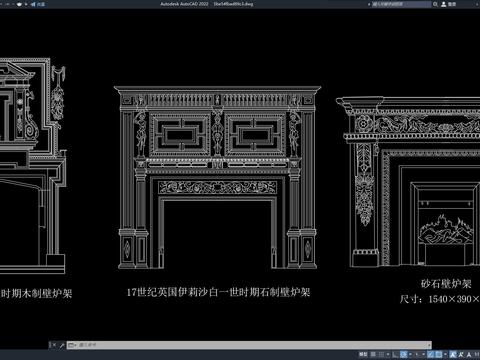
Task: Click the magnifier search icon in title bar
Action: point(435,4)
